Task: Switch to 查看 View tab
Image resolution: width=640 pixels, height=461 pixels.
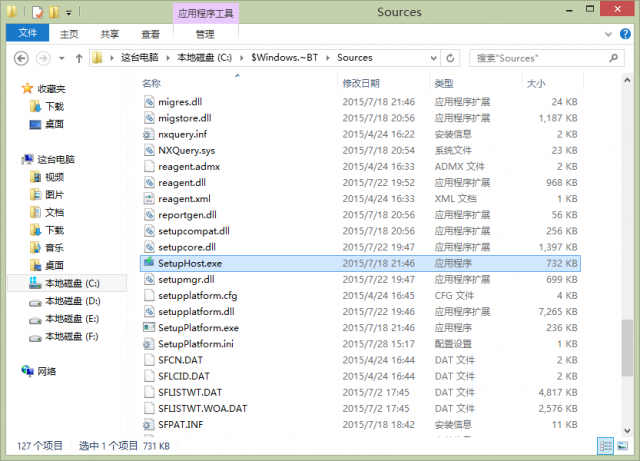Action: (x=150, y=34)
